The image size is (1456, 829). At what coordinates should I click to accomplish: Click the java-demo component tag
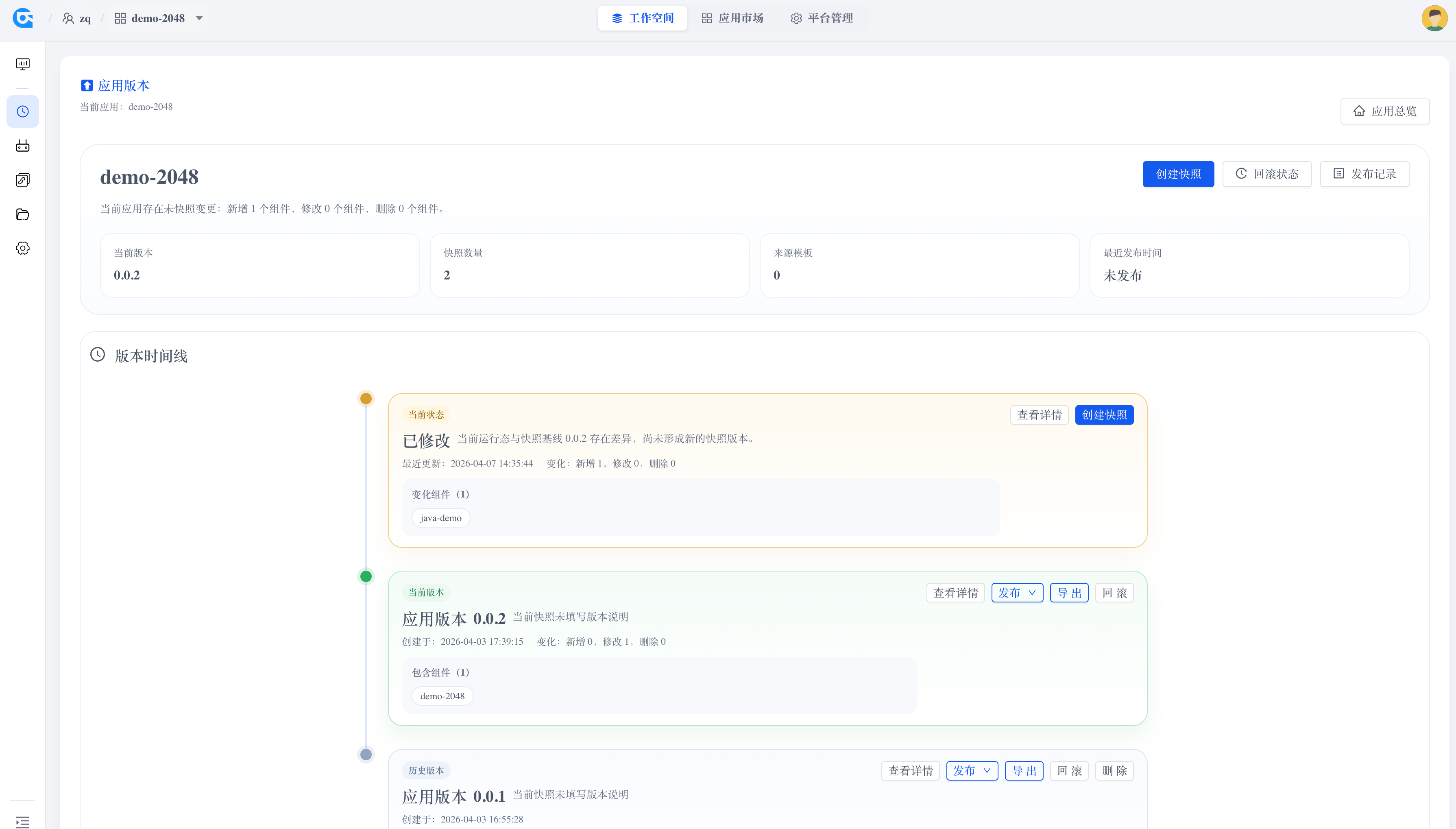click(440, 518)
